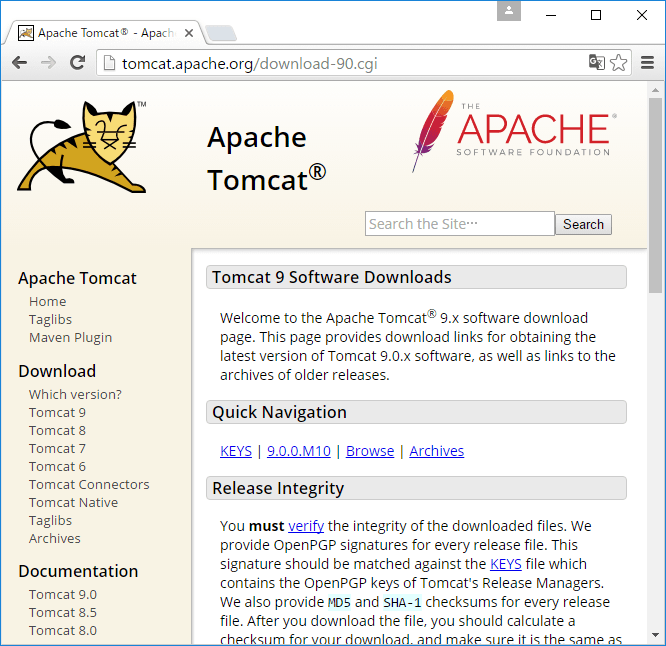Click the vertical scrollbar down arrow
This screenshot has height=646, width=666.
[655, 637]
